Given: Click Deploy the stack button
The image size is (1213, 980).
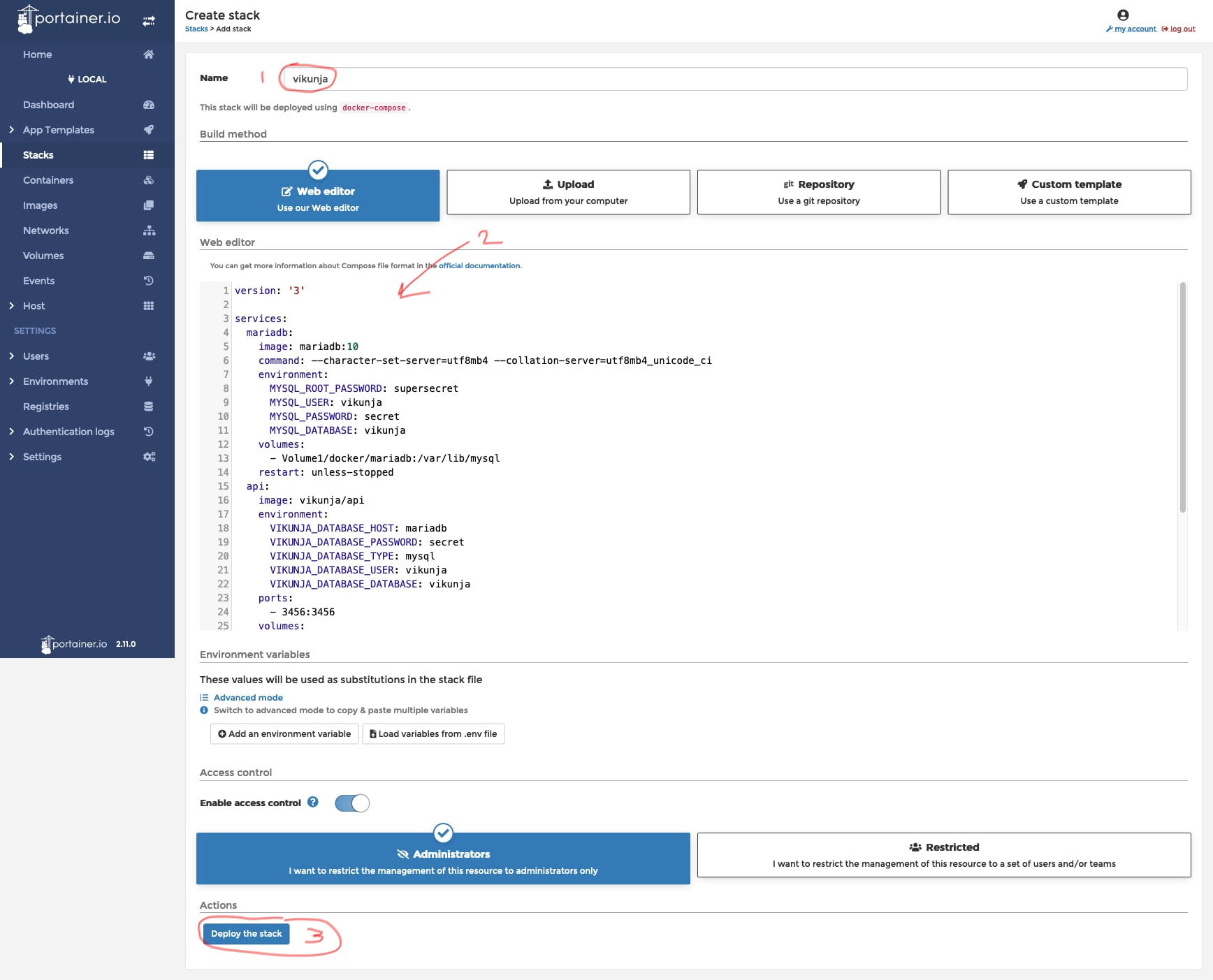Looking at the screenshot, I should tap(246, 934).
